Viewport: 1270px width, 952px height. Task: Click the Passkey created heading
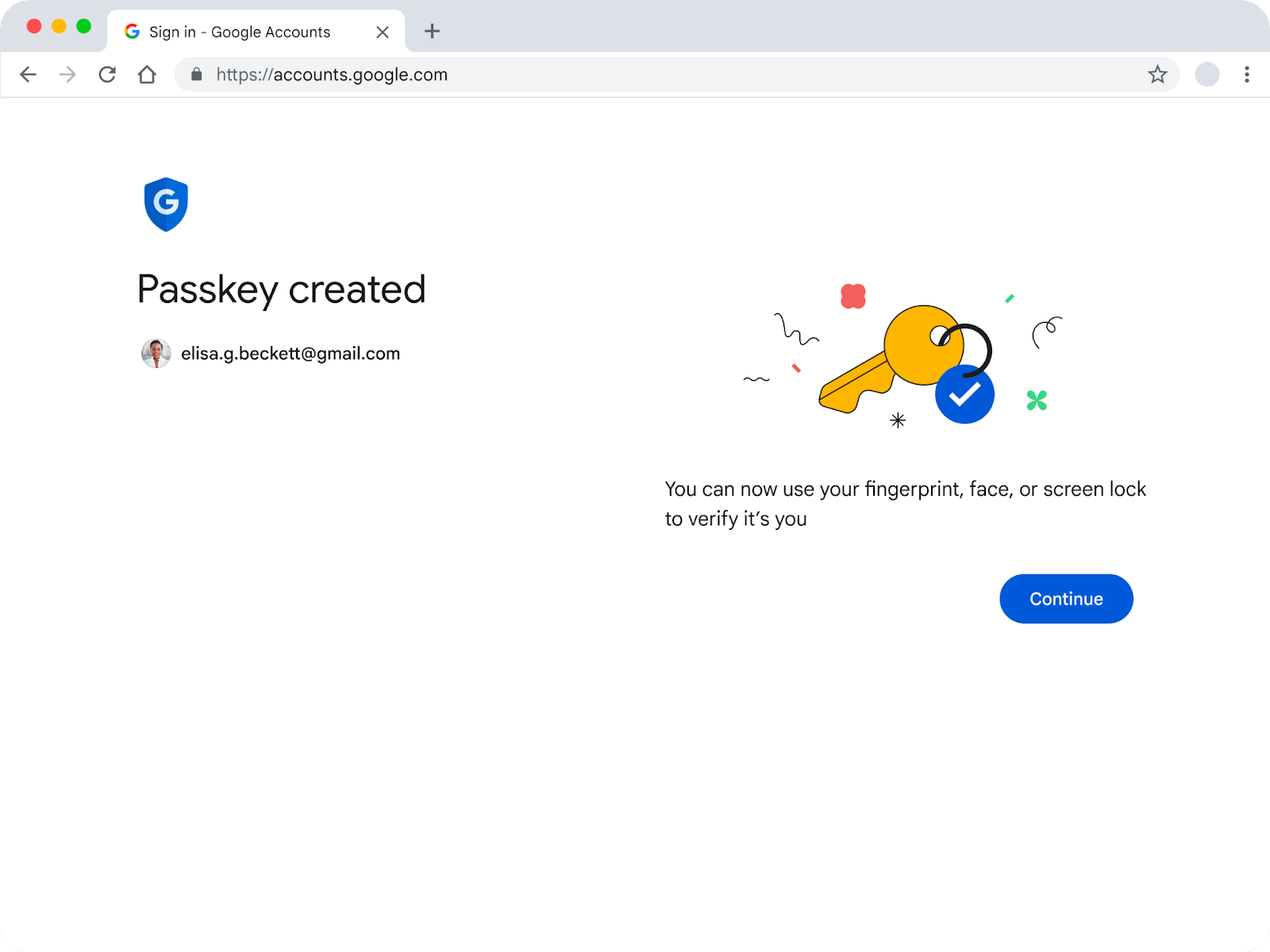[282, 290]
